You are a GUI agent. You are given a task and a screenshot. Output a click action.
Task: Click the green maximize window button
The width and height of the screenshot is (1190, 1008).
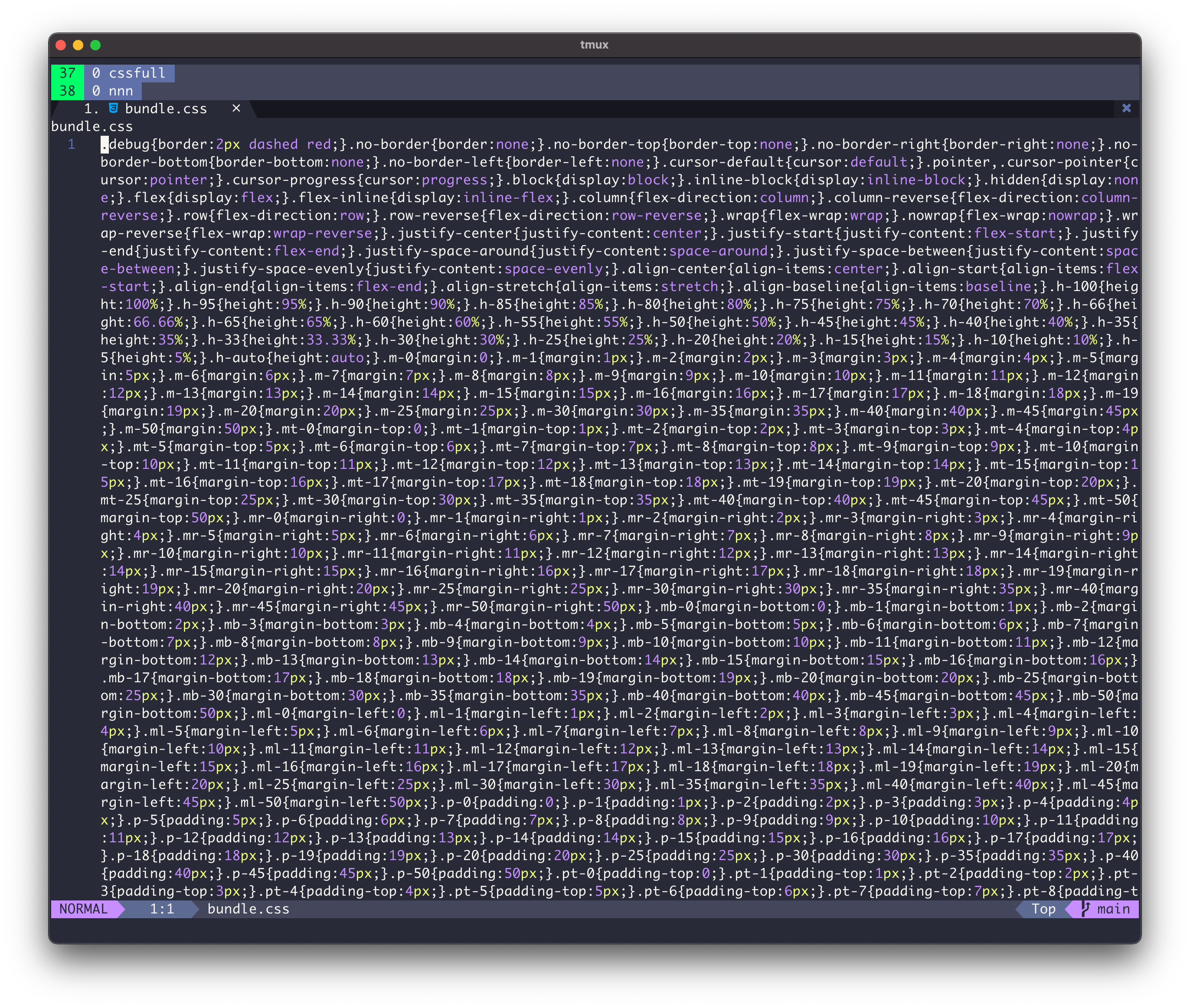coord(95,45)
